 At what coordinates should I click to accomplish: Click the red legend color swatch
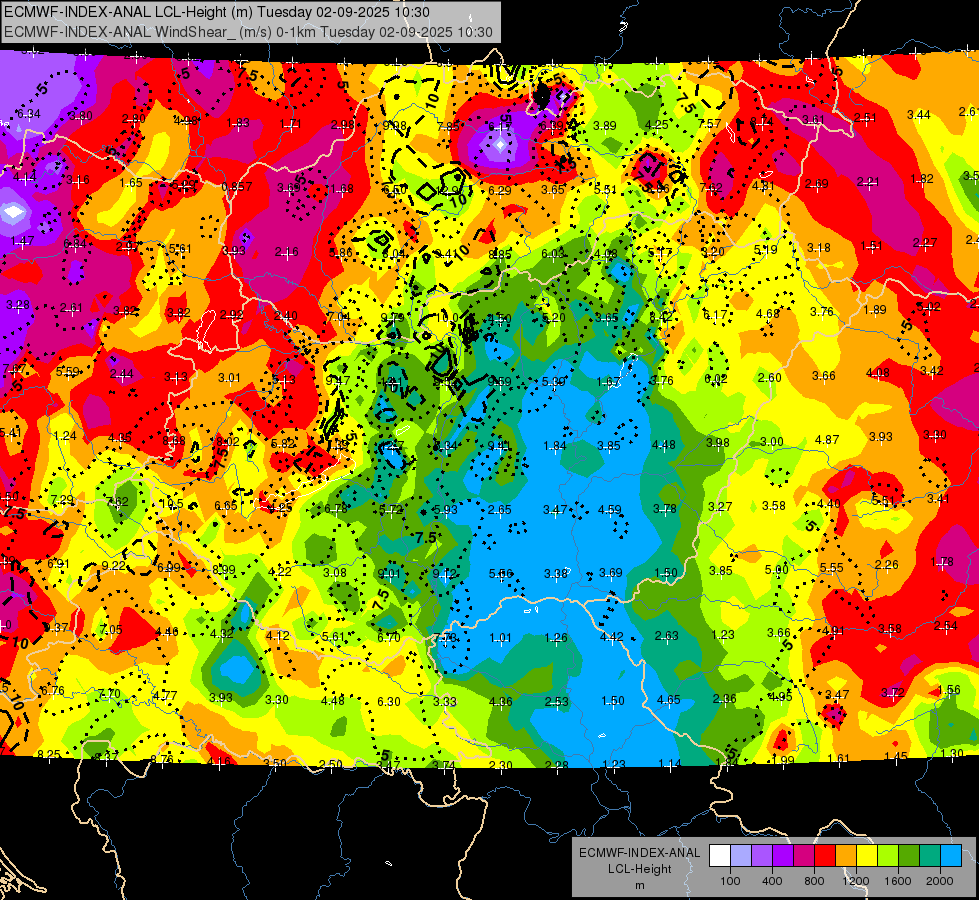825,856
